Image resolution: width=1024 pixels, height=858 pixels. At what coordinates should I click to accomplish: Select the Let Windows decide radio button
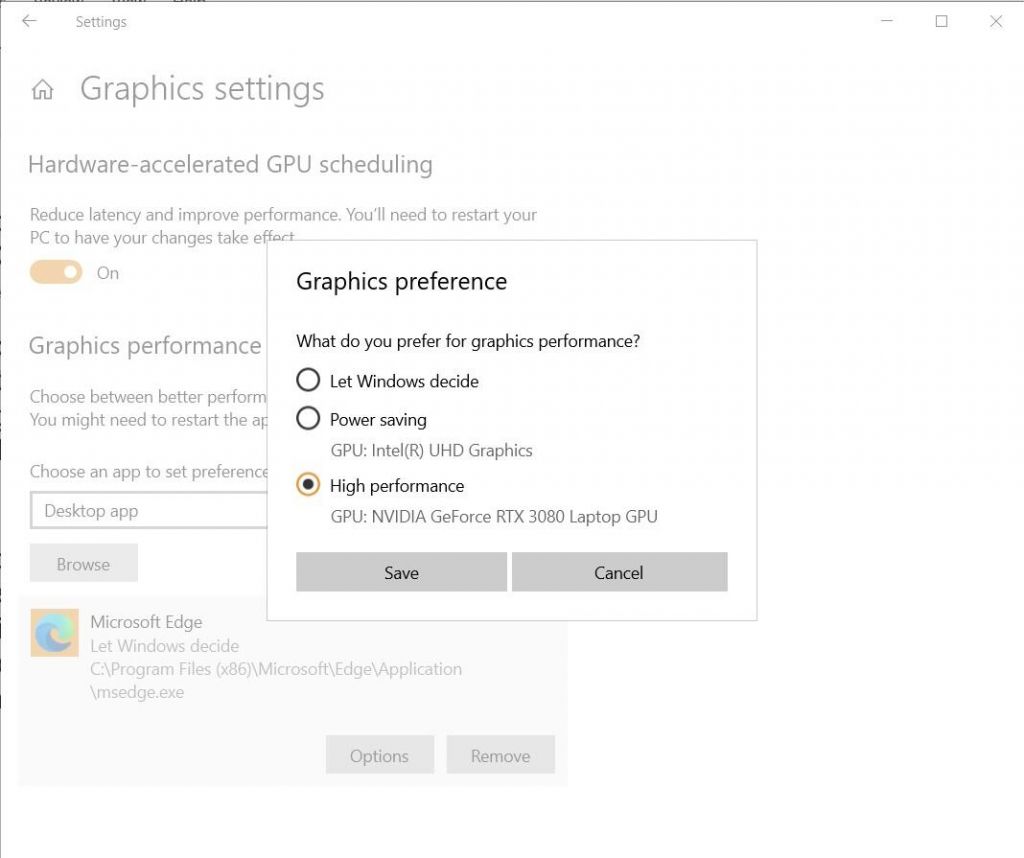pyautogui.click(x=308, y=380)
